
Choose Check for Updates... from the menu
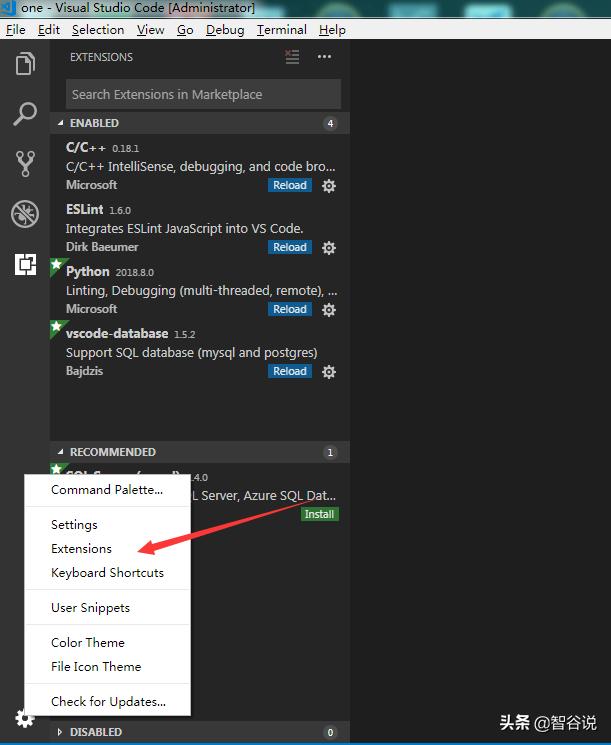click(x=107, y=702)
